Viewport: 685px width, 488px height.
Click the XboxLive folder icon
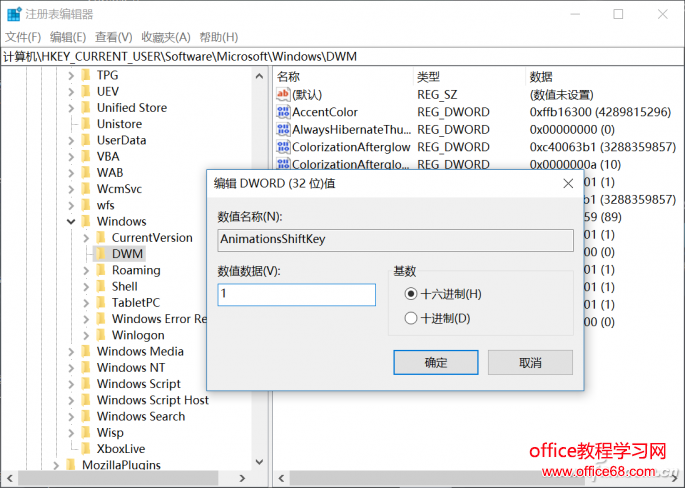coord(86,449)
